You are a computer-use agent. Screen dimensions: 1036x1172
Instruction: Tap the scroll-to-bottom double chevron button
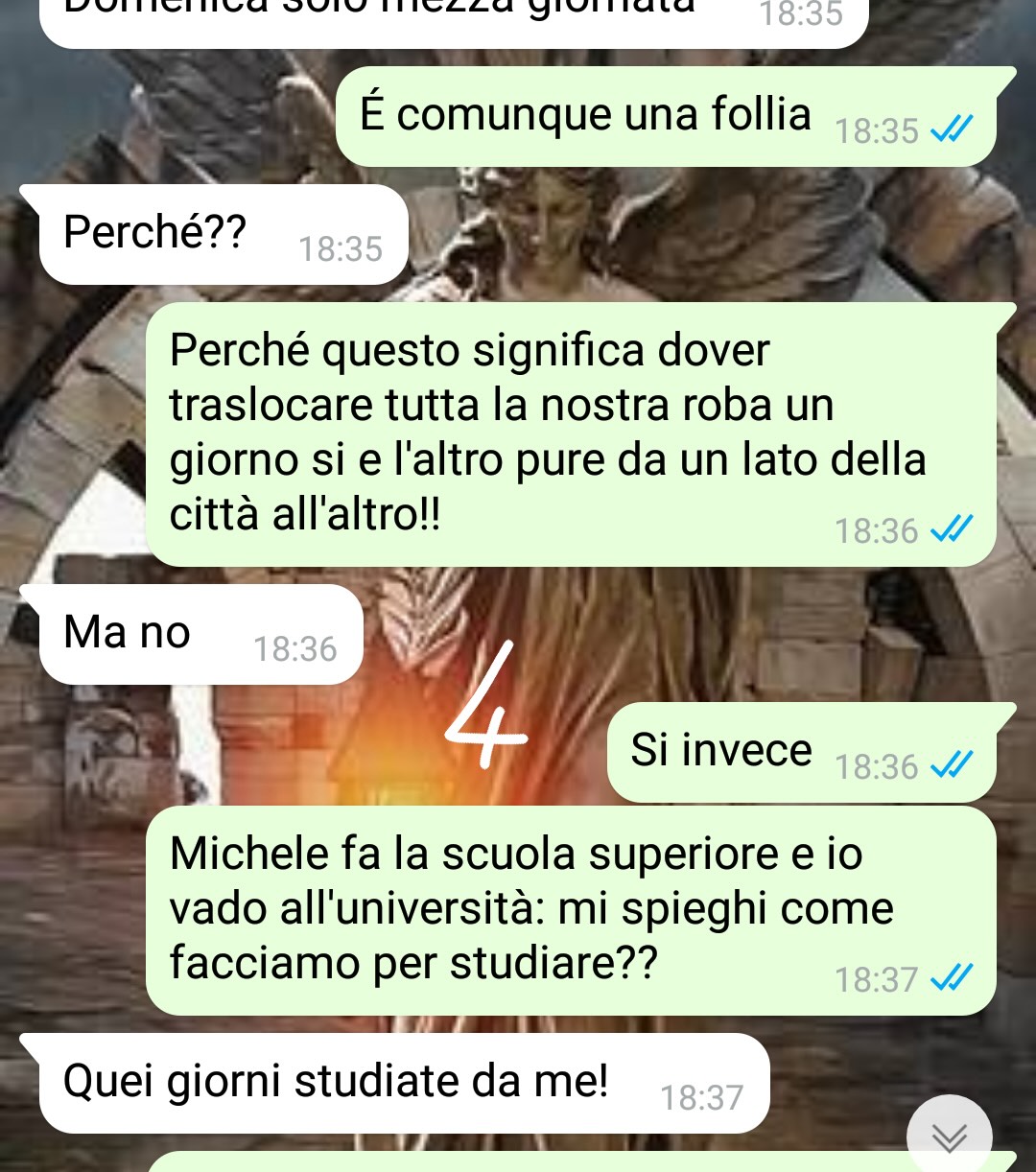949,1137
